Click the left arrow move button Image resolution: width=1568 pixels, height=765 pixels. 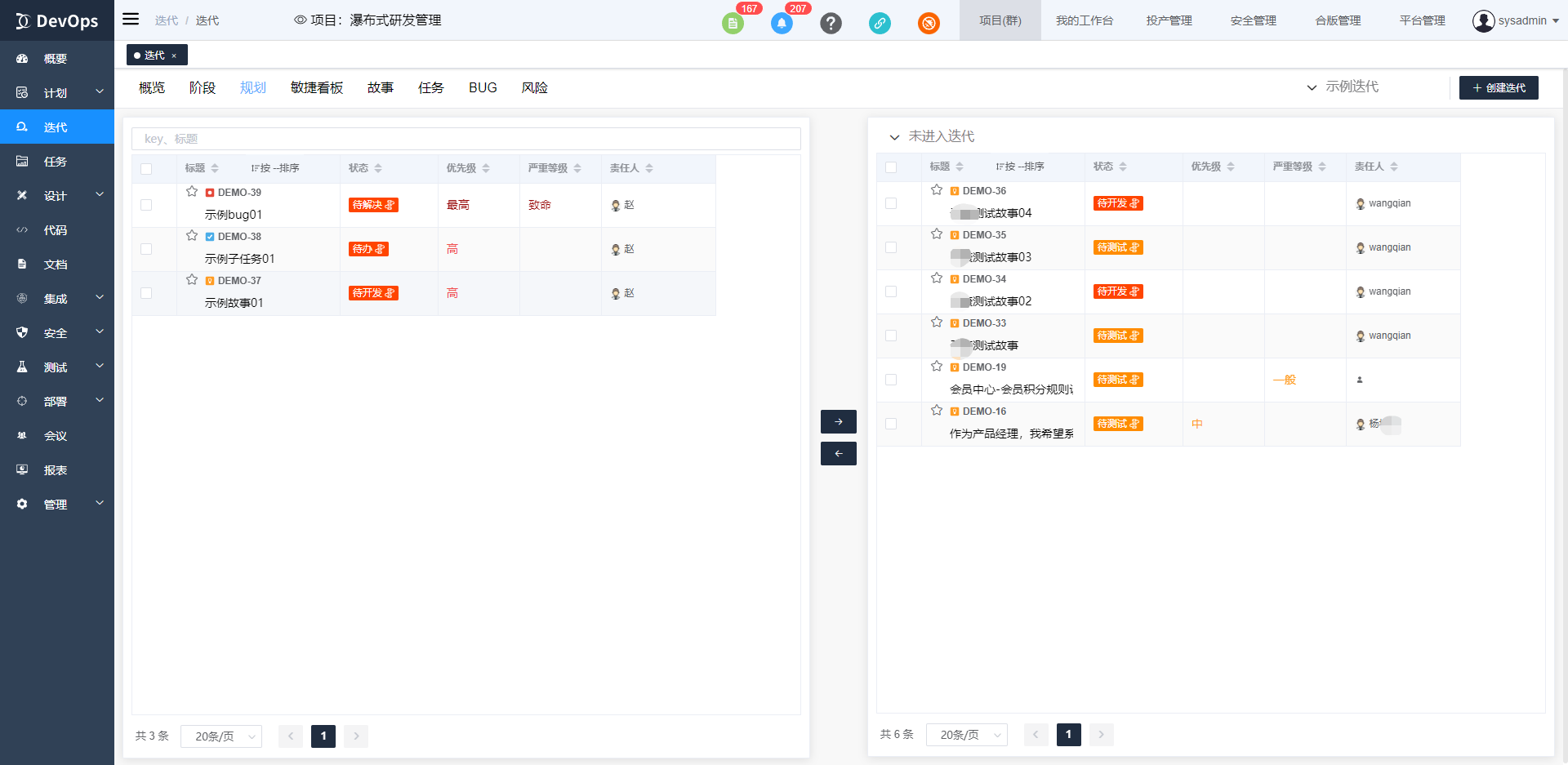coord(838,453)
